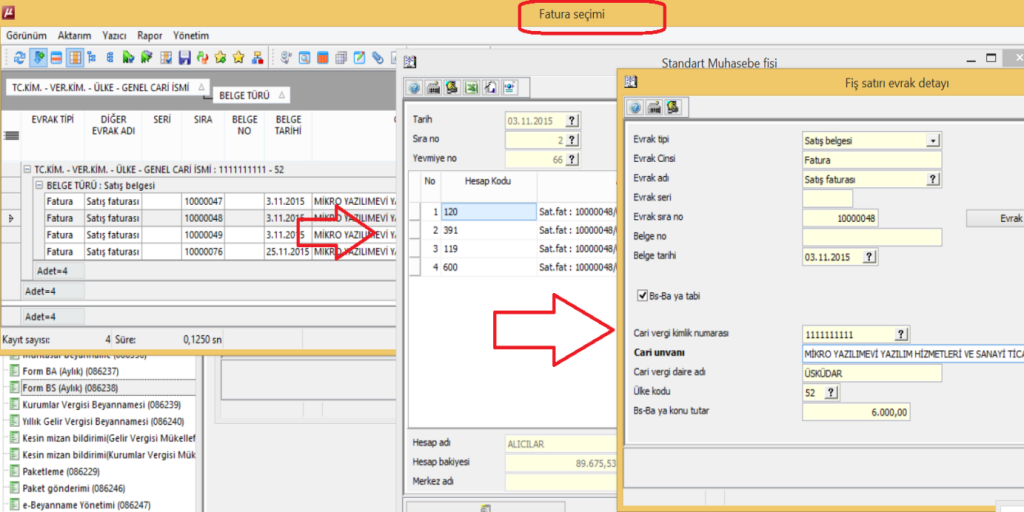The height and width of the screenshot is (512, 1024).
Task: Toggle the Bs-Ba ya tabi checkbox
Action: coord(643,295)
